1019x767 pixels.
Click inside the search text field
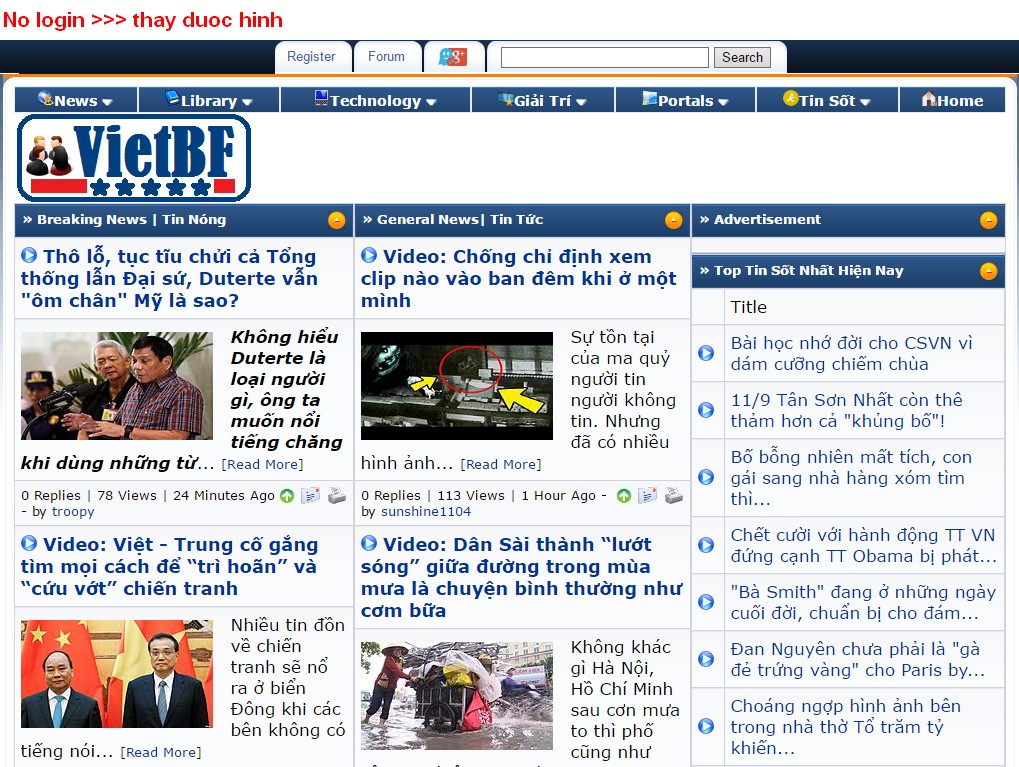click(604, 57)
